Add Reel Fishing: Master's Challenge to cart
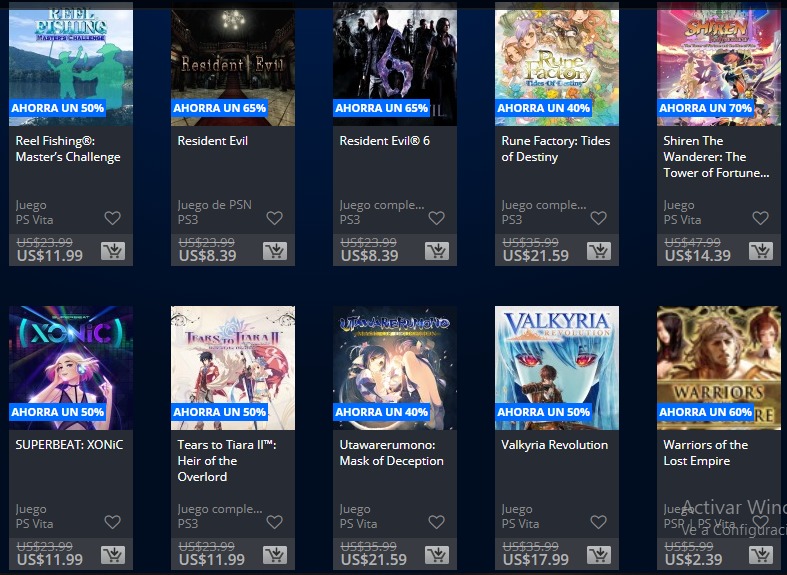Screen dimensions: 787x575 113,251
